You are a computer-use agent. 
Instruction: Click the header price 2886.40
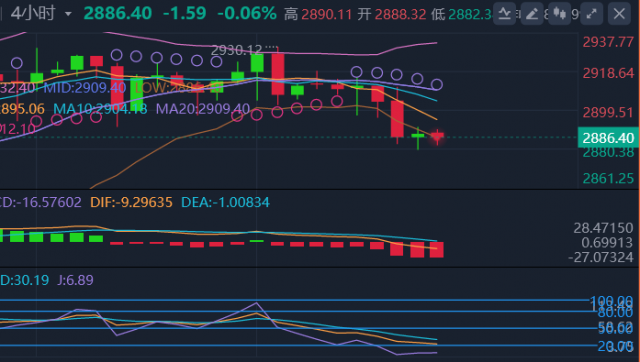[x=118, y=13]
